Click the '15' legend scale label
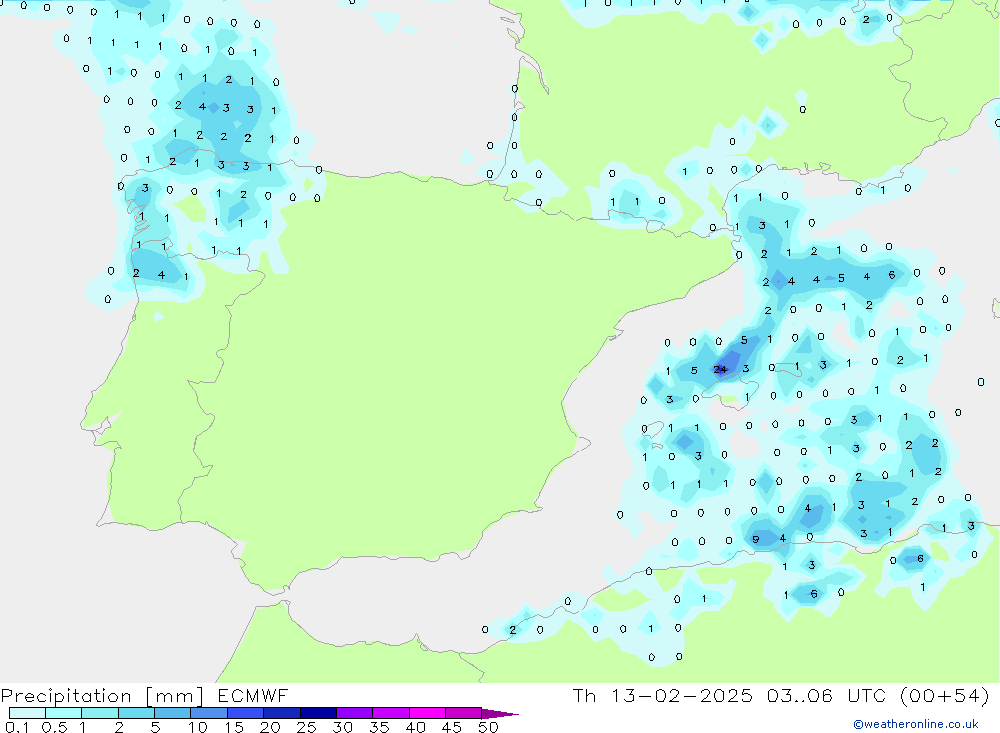The image size is (1000, 733). 234,727
